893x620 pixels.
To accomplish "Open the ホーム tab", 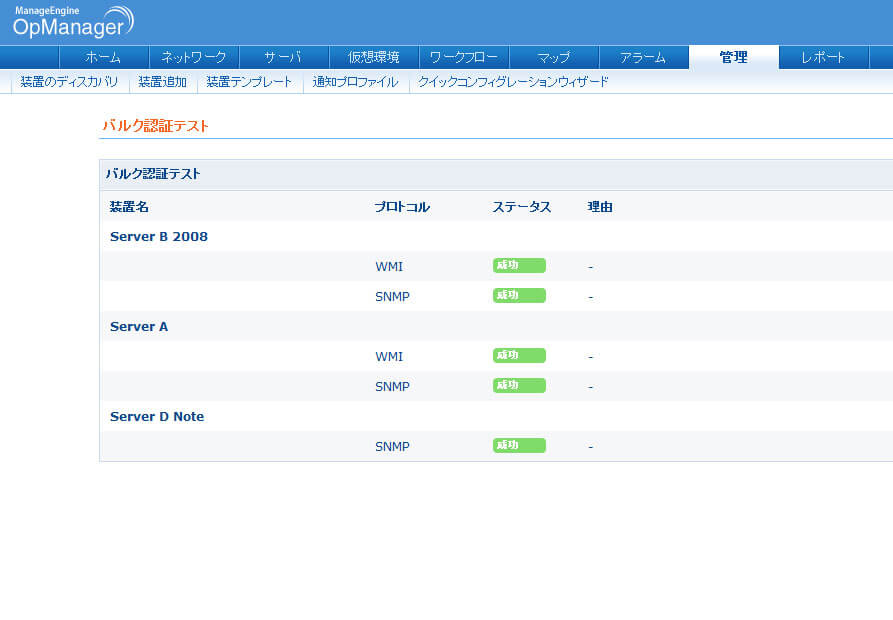I will tap(104, 57).
